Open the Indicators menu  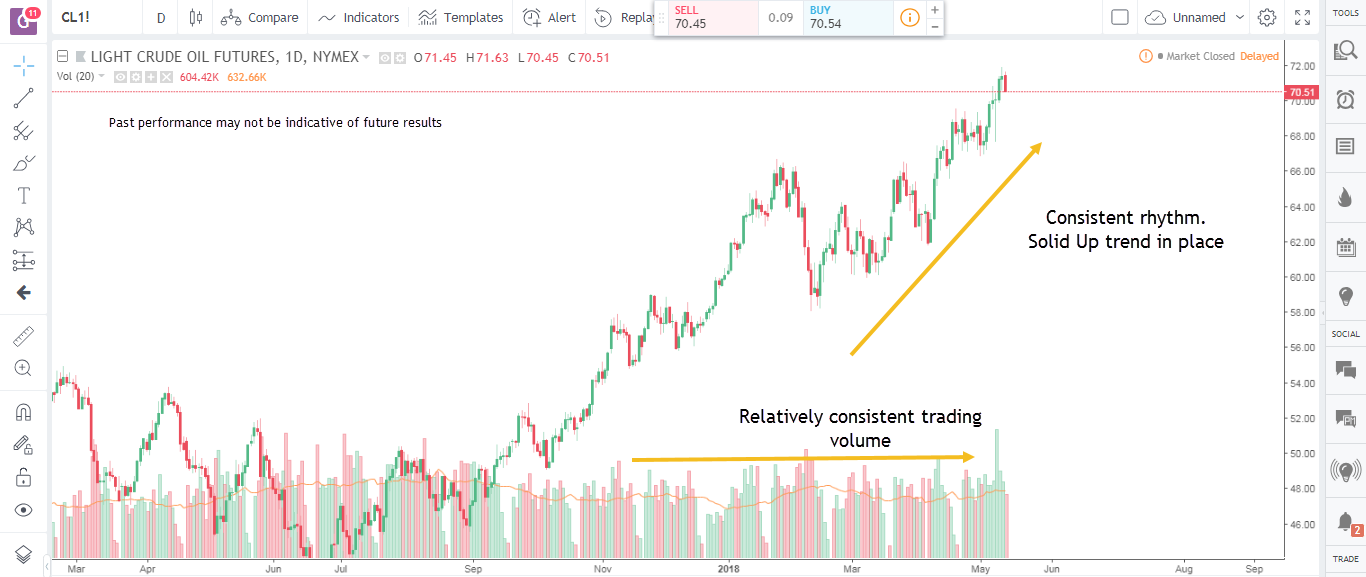point(359,17)
